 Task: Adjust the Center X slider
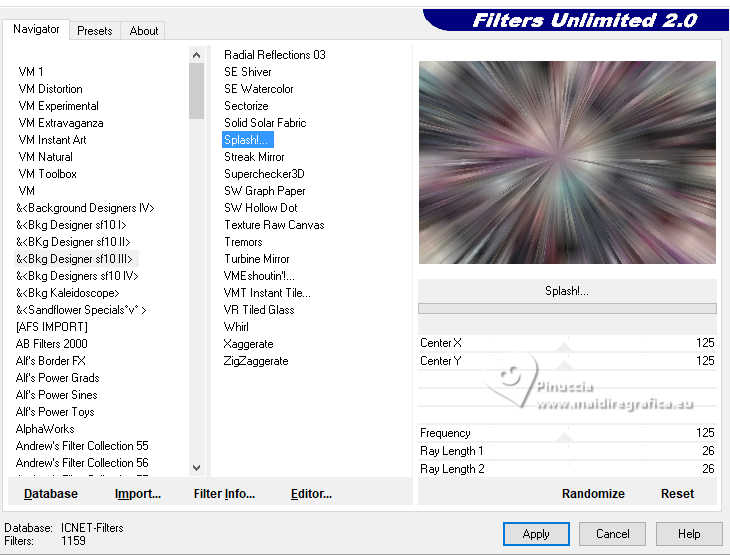567,343
